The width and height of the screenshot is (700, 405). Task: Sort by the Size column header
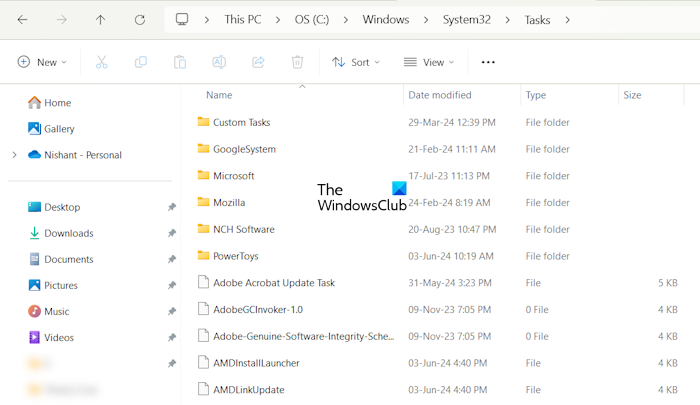click(632, 95)
